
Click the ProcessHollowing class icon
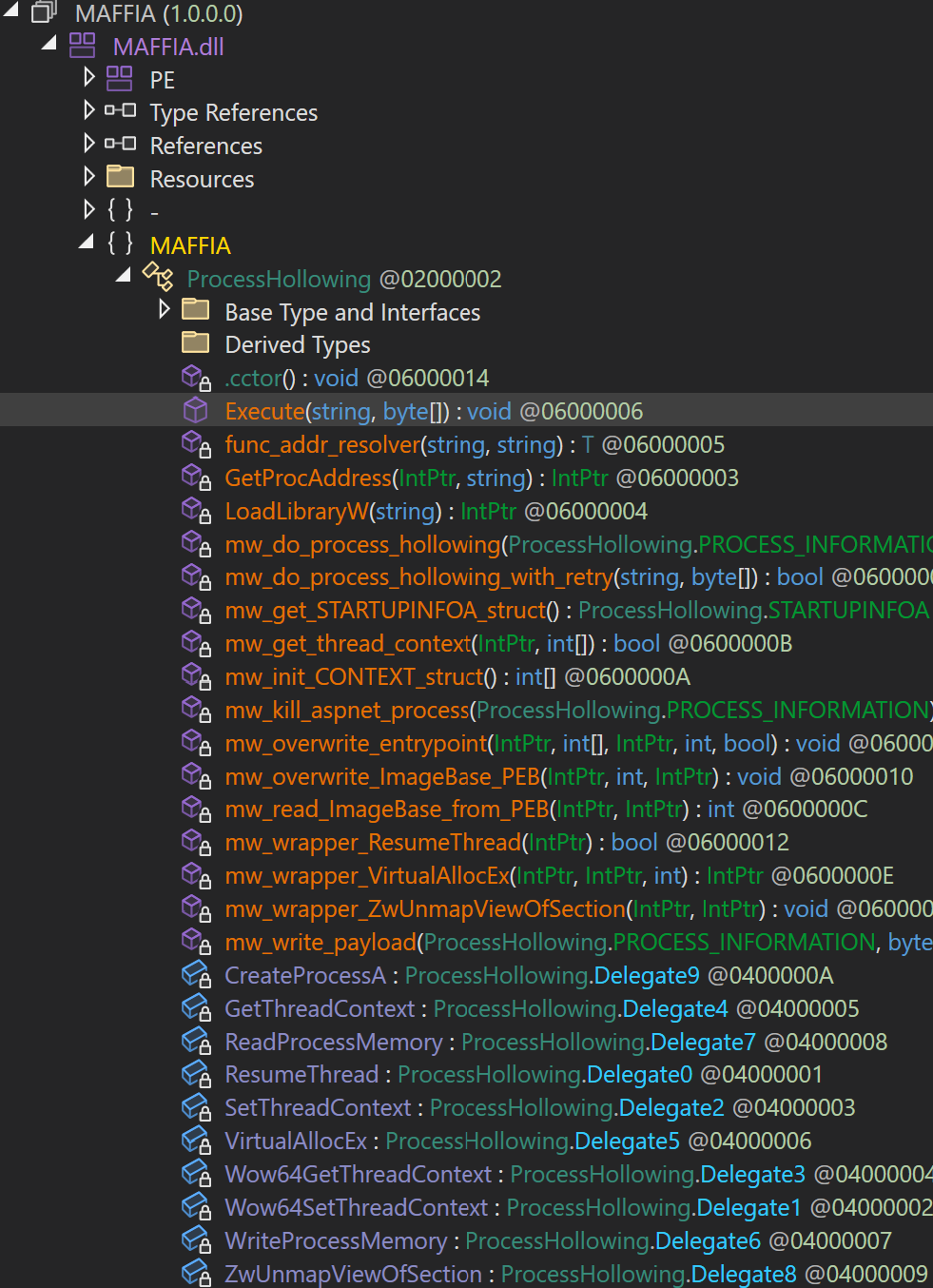(158, 279)
